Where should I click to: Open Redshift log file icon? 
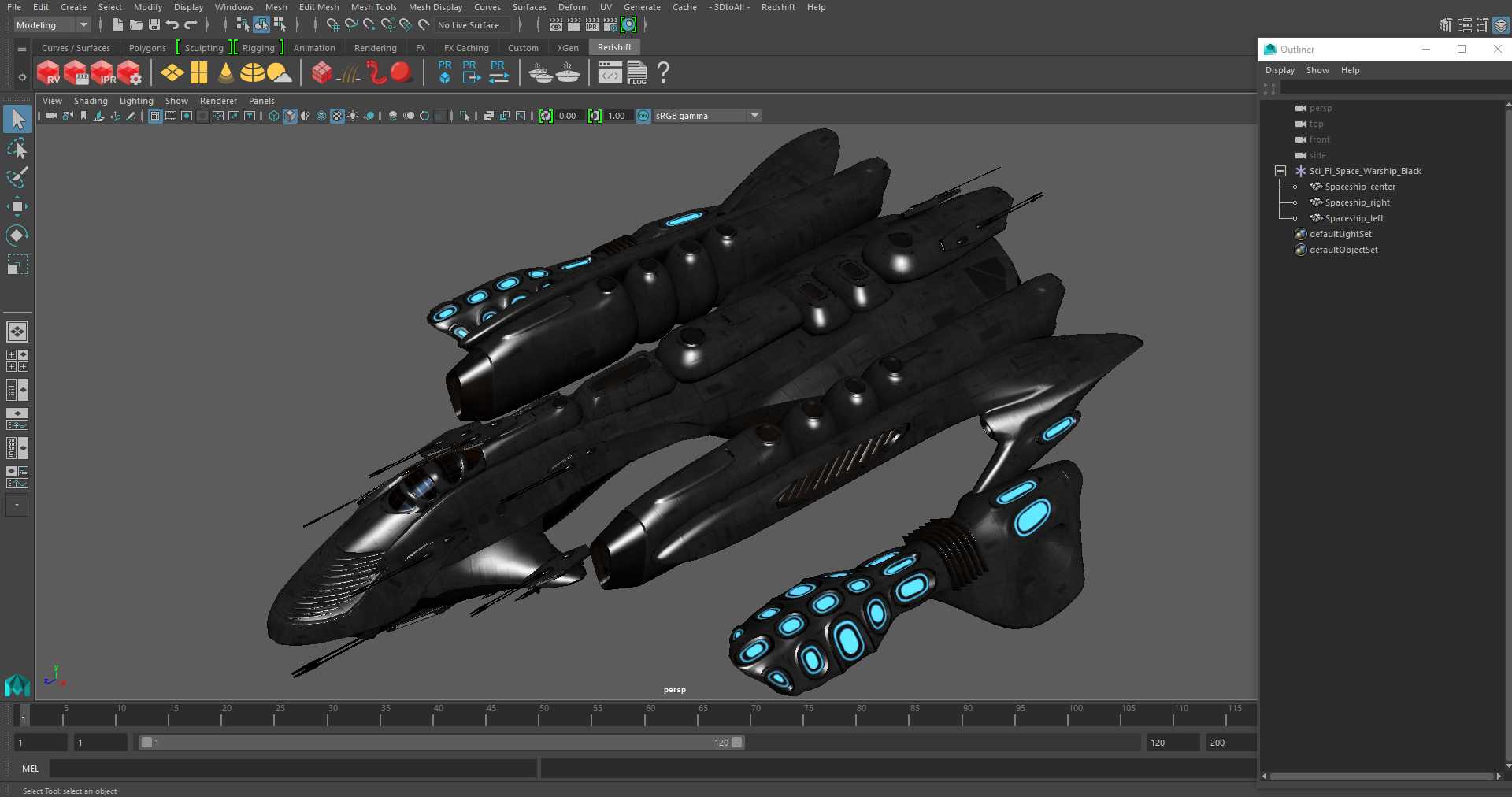(x=637, y=73)
